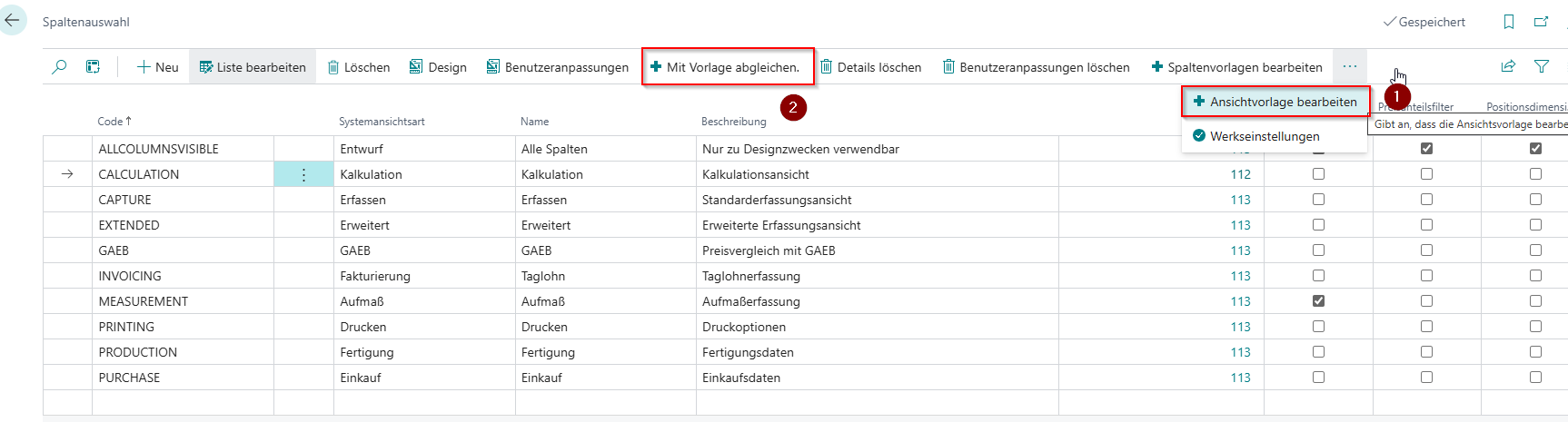1568x422 pixels.
Task: Open the CALCULATION row context menu dots
Action: (x=303, y=174)
